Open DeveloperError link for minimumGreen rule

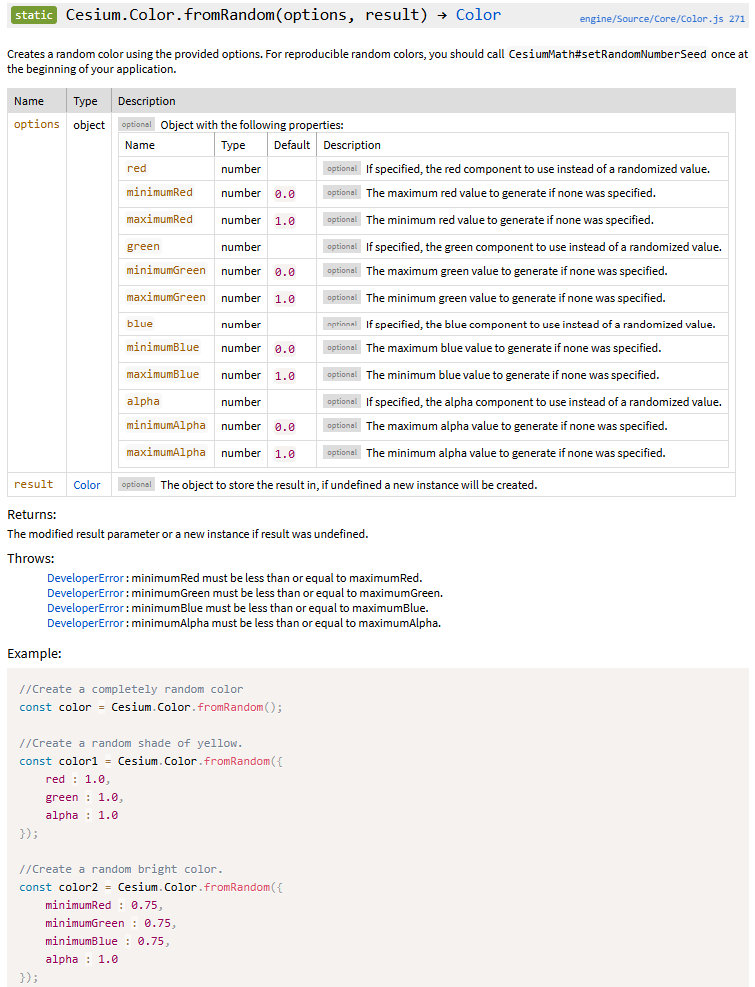coord(85,593)
